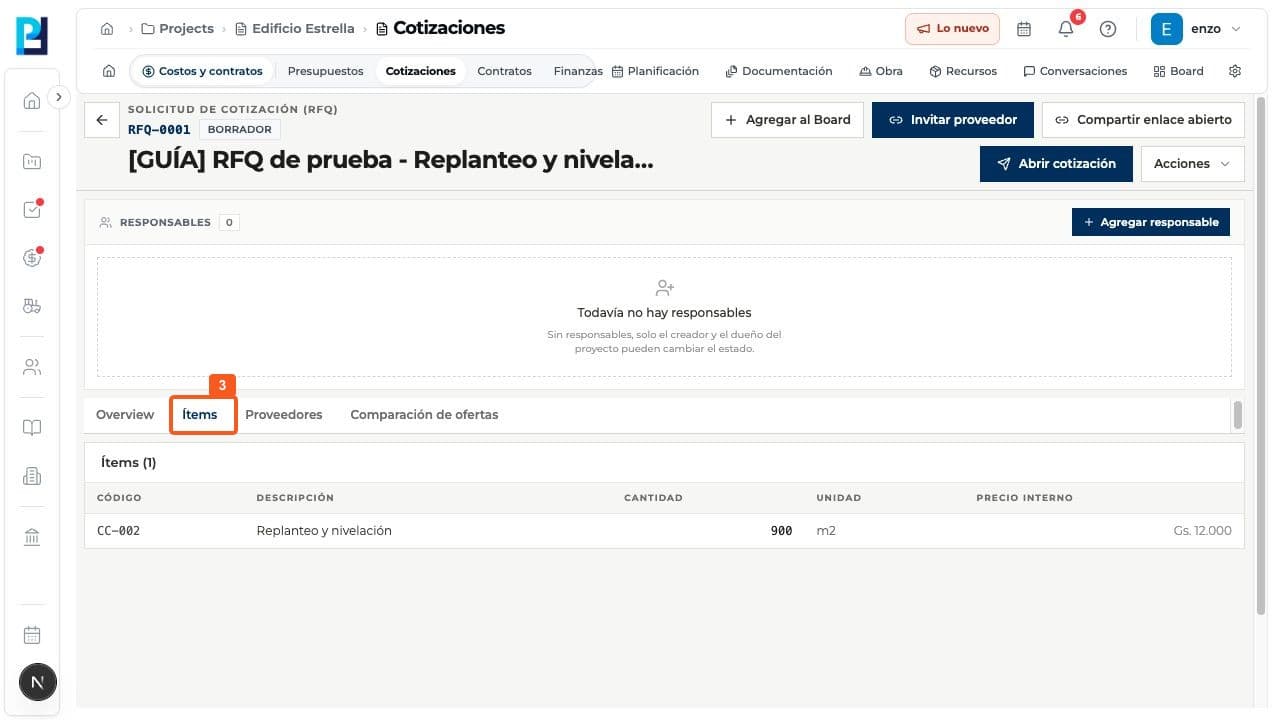Click the app logo in the sidebar

tap(32, 36)
